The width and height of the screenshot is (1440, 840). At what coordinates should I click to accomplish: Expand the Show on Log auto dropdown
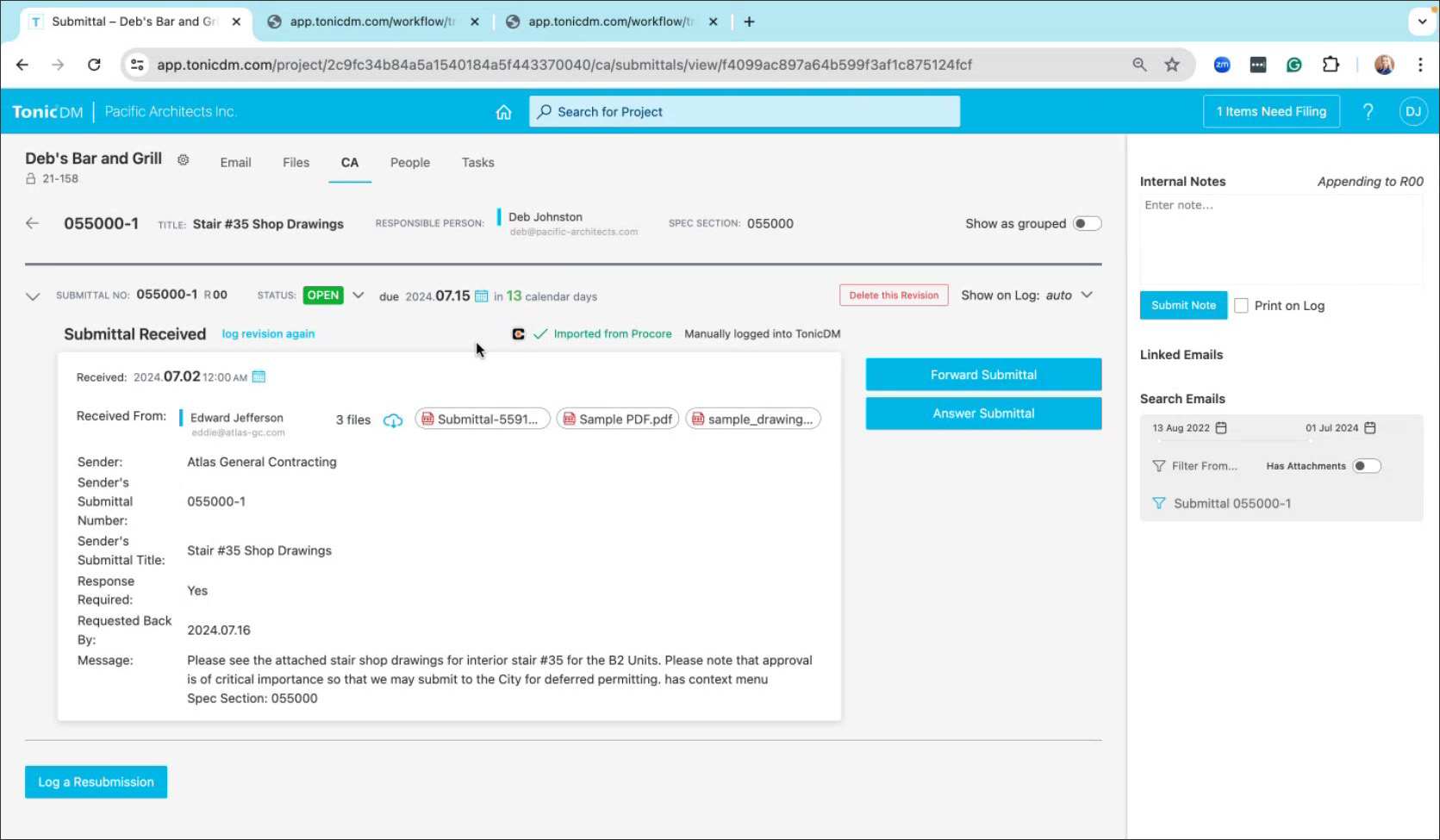(1087, 295)
